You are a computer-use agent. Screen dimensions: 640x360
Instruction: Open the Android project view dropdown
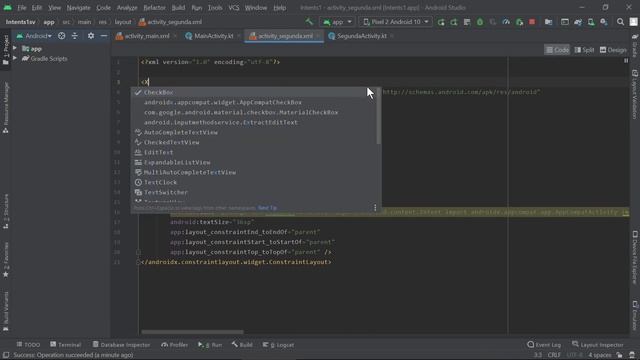pos(34,36)
